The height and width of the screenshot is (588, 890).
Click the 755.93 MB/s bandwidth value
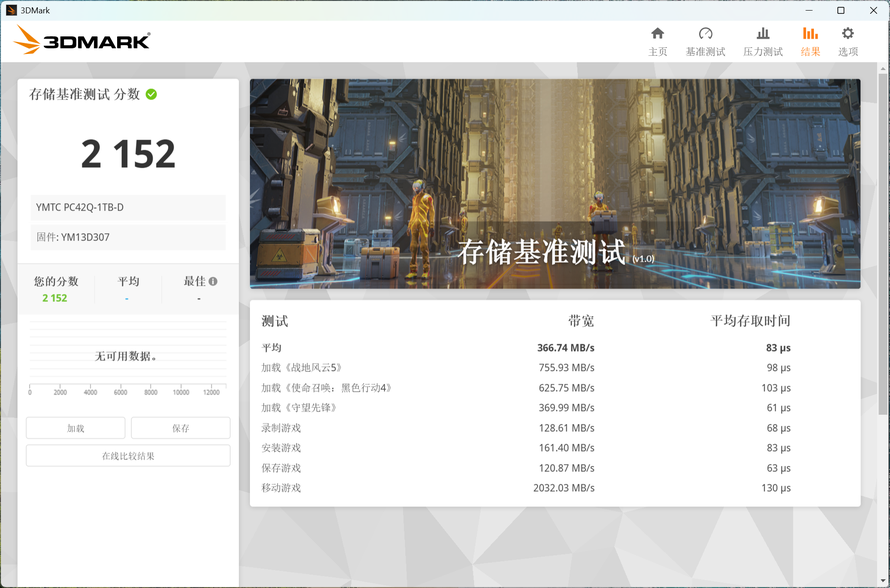coord(566,368)
